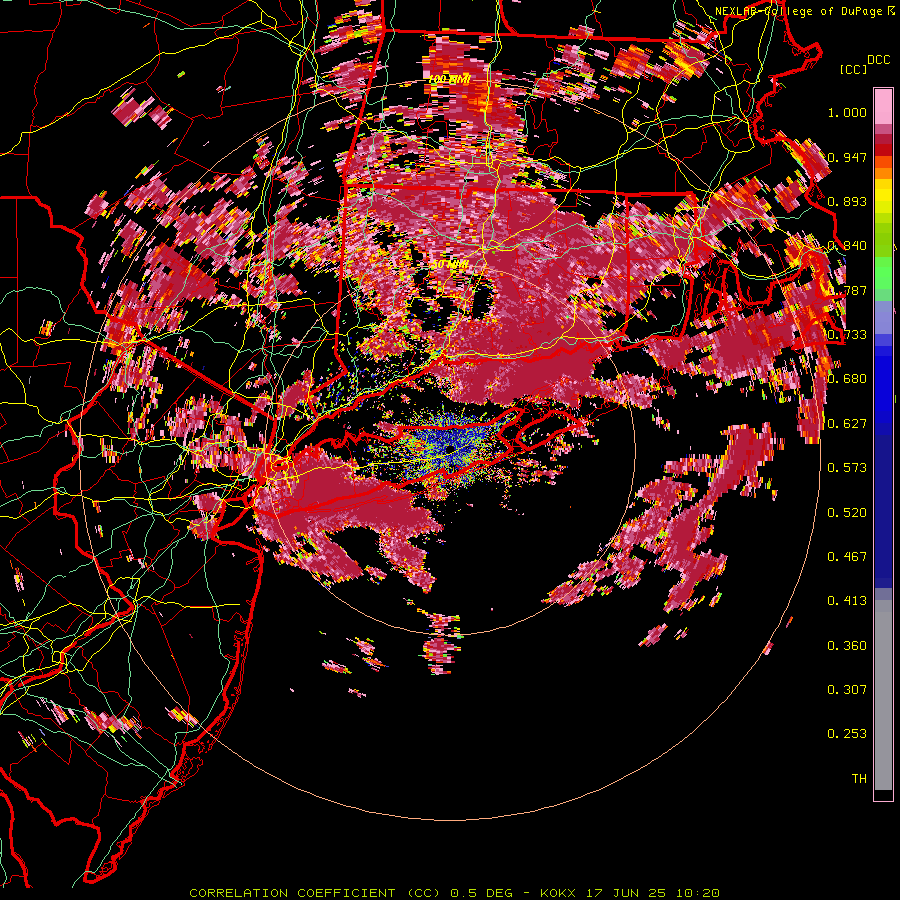Click the TH threshold label
The image size is (900, 900).
pos(859,779)
